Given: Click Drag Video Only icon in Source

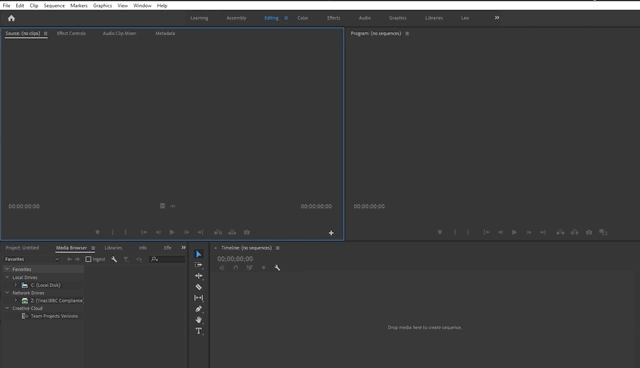Looking at the screenshot, I should 162,206.
